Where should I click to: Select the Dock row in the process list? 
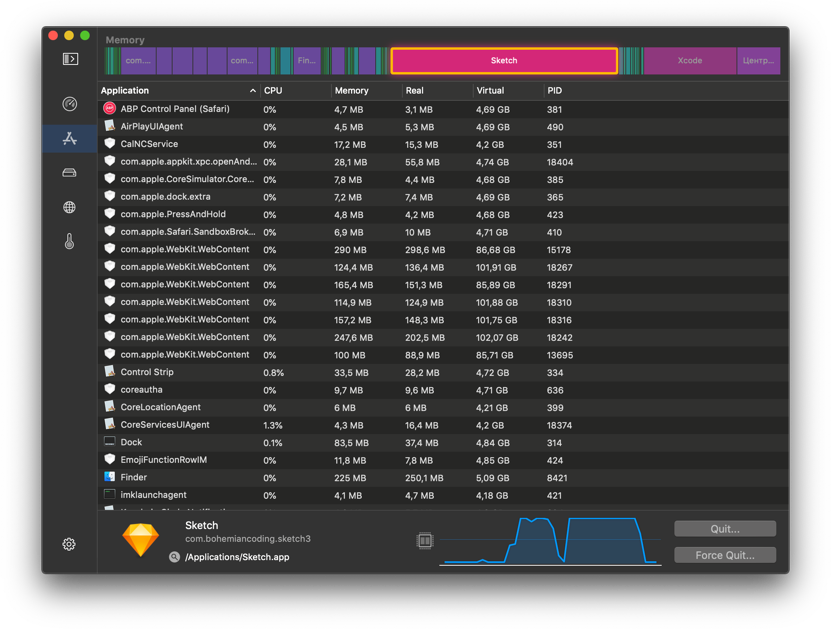click(300, 442)
